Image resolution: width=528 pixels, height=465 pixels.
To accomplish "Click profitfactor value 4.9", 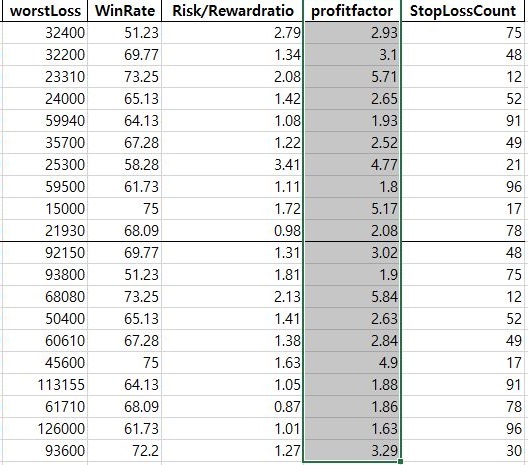I will (x=352, y=362).
